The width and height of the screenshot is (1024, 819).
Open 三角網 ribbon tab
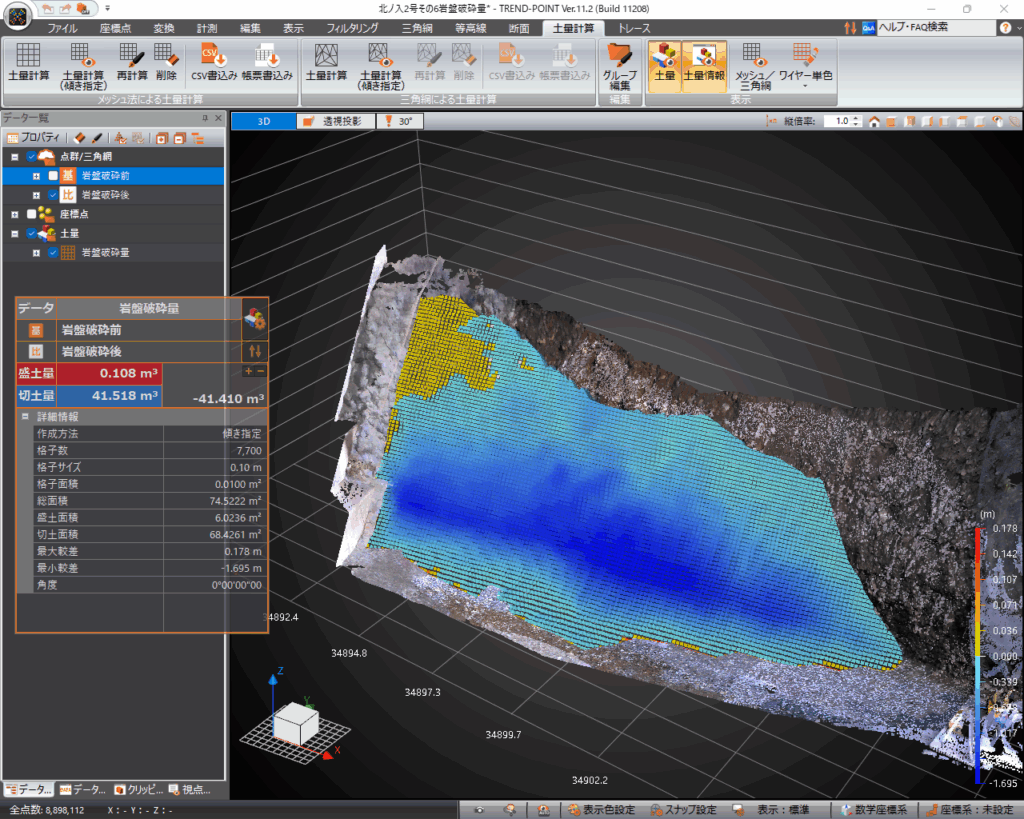417,28
